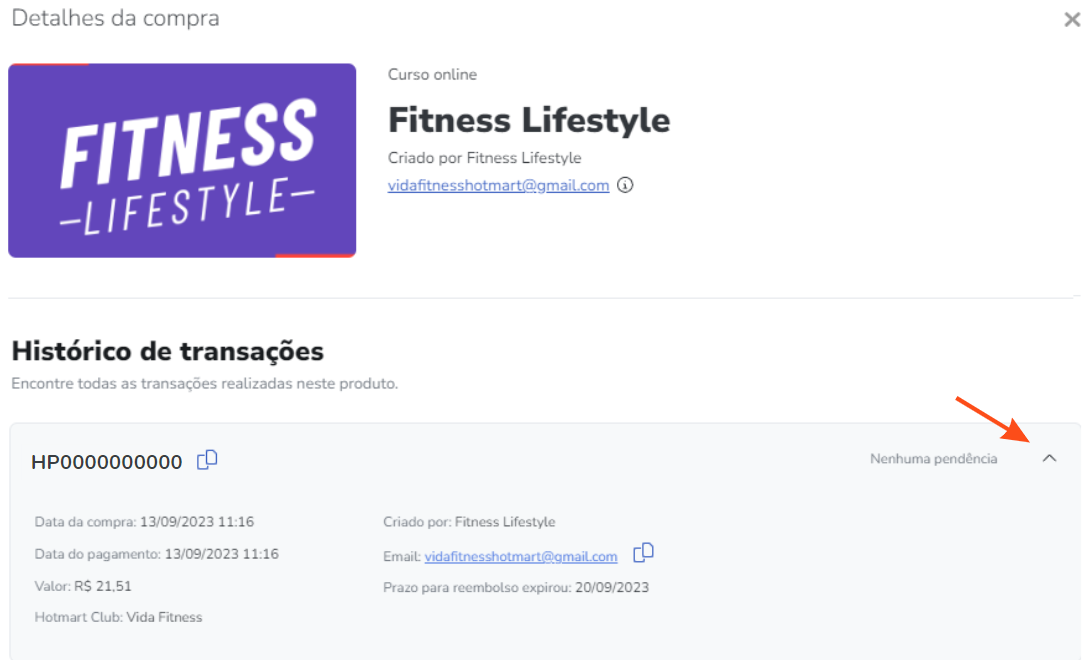
Task: Click the Histórico de transações heading
Action: (167, 351)
